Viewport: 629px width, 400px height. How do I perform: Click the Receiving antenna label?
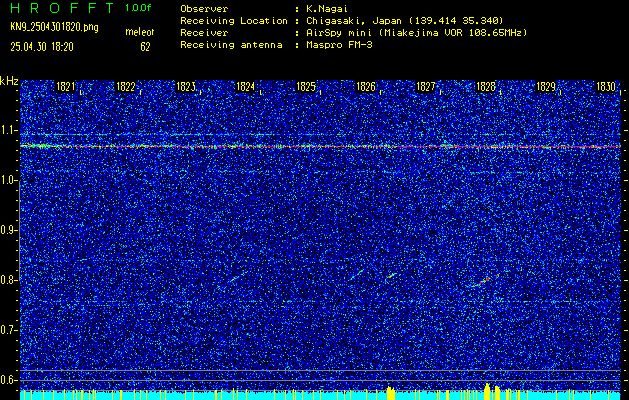click(x=231, y=45)
